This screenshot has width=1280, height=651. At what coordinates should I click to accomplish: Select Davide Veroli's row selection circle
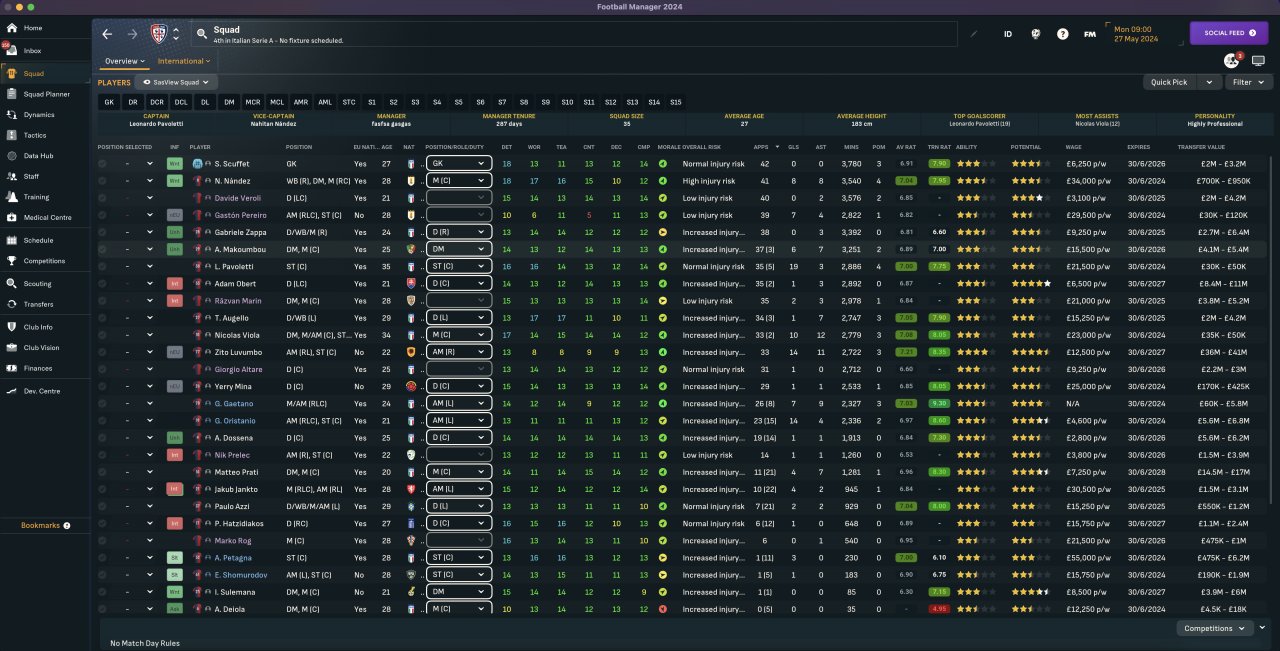103,198
